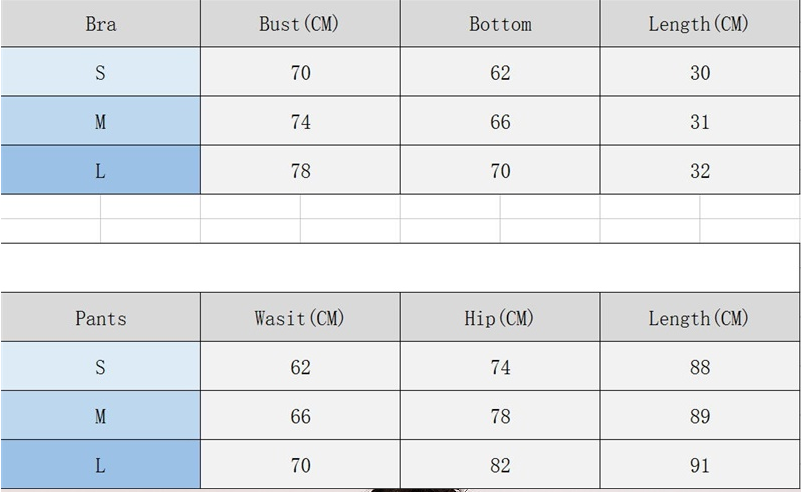Click the Pants table's Length(CM) header
Image resolution: width=804 pixels, height=492 pixels.
tap(699, 318)
